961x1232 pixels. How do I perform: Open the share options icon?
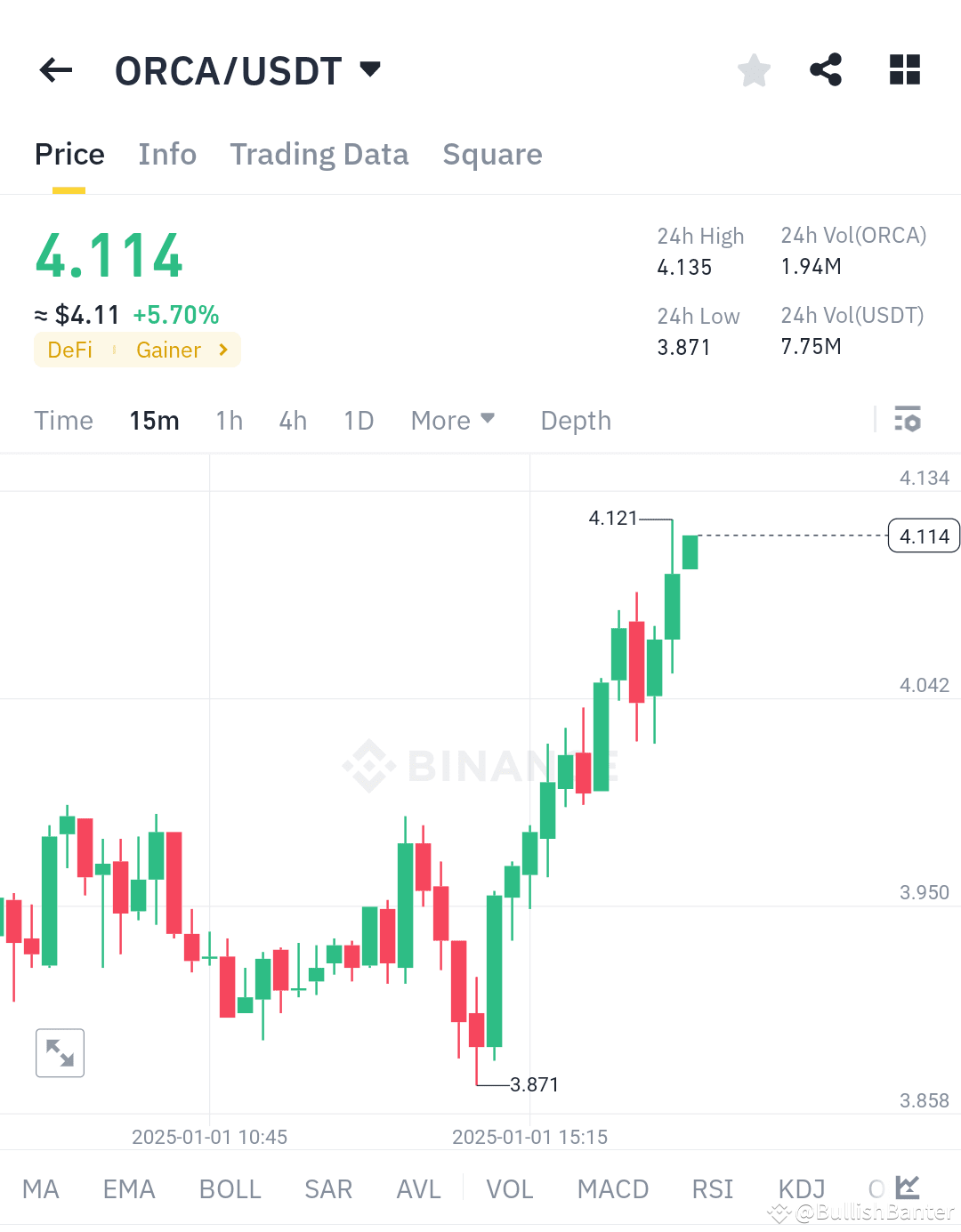pos(827,70)
